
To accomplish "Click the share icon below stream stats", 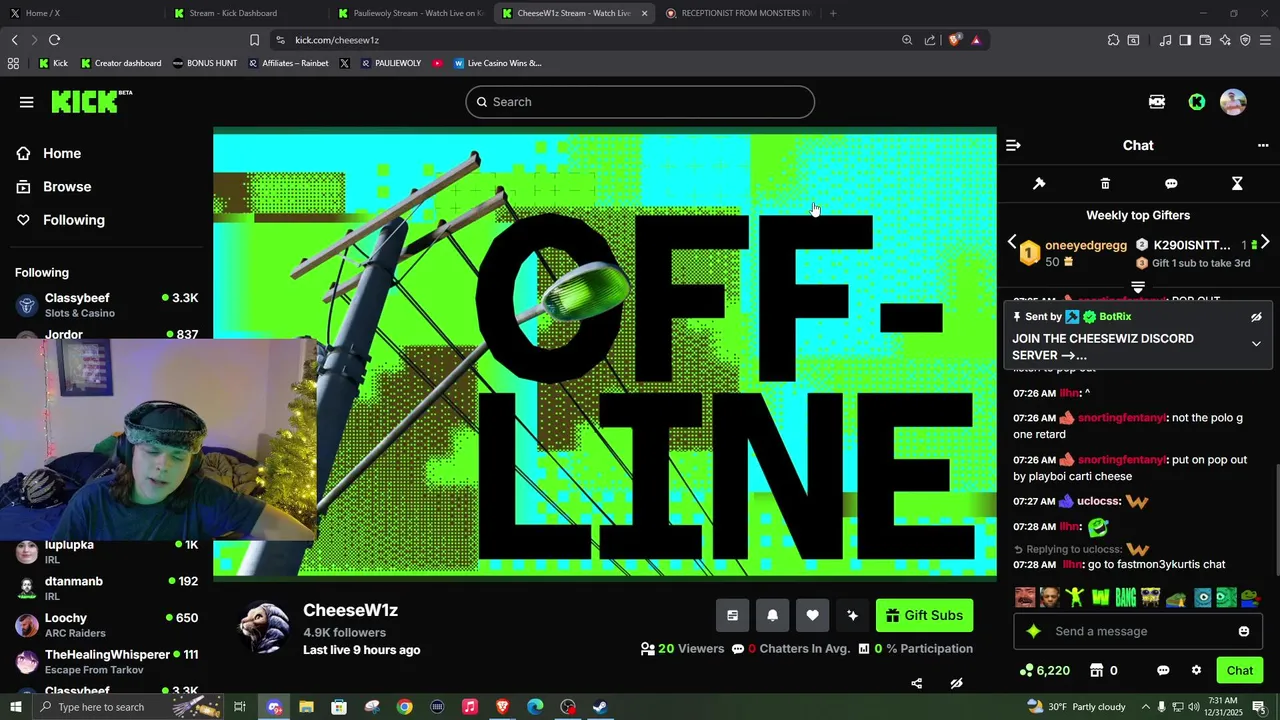I will 916,684.
